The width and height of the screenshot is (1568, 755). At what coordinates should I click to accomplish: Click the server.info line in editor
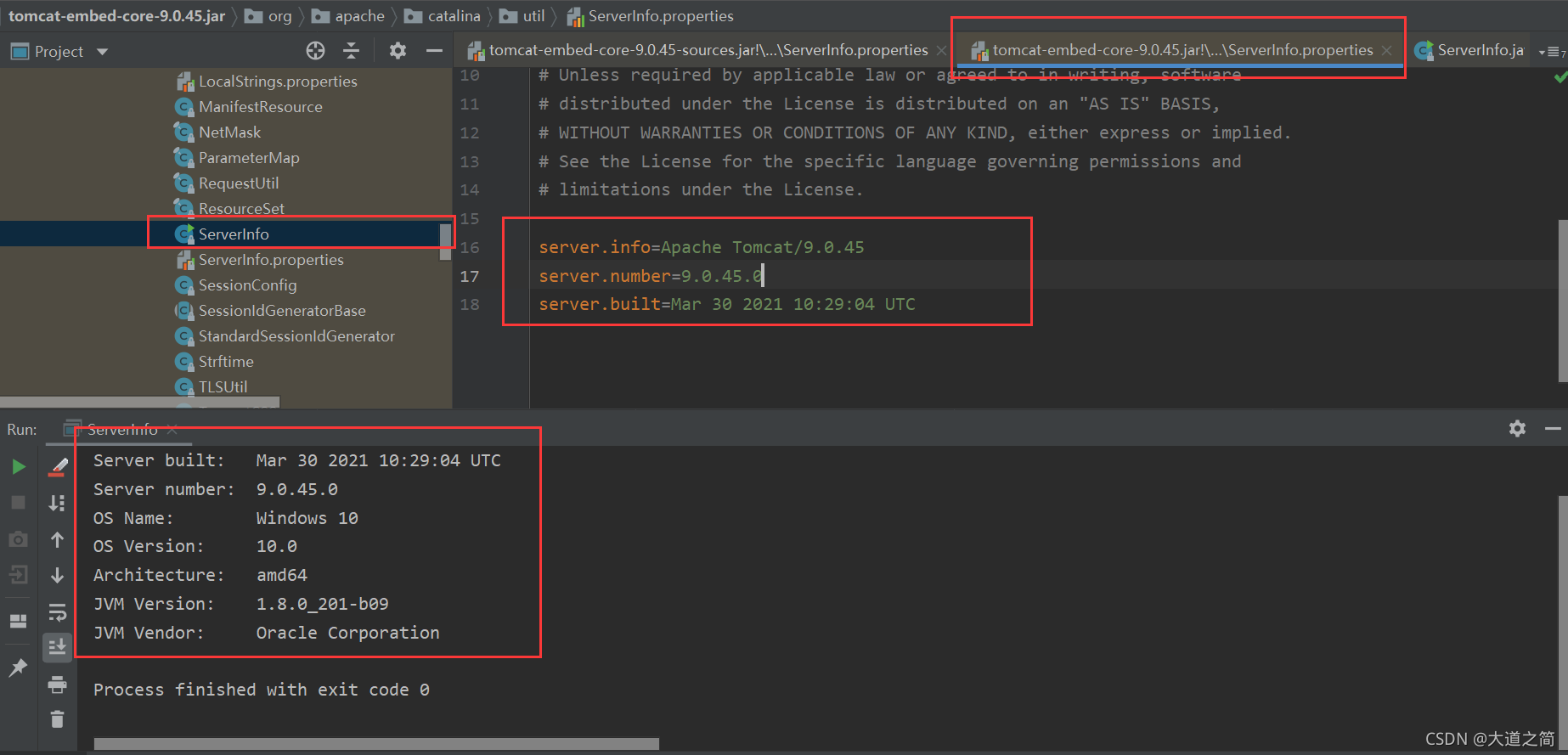(x=702, y=247)
